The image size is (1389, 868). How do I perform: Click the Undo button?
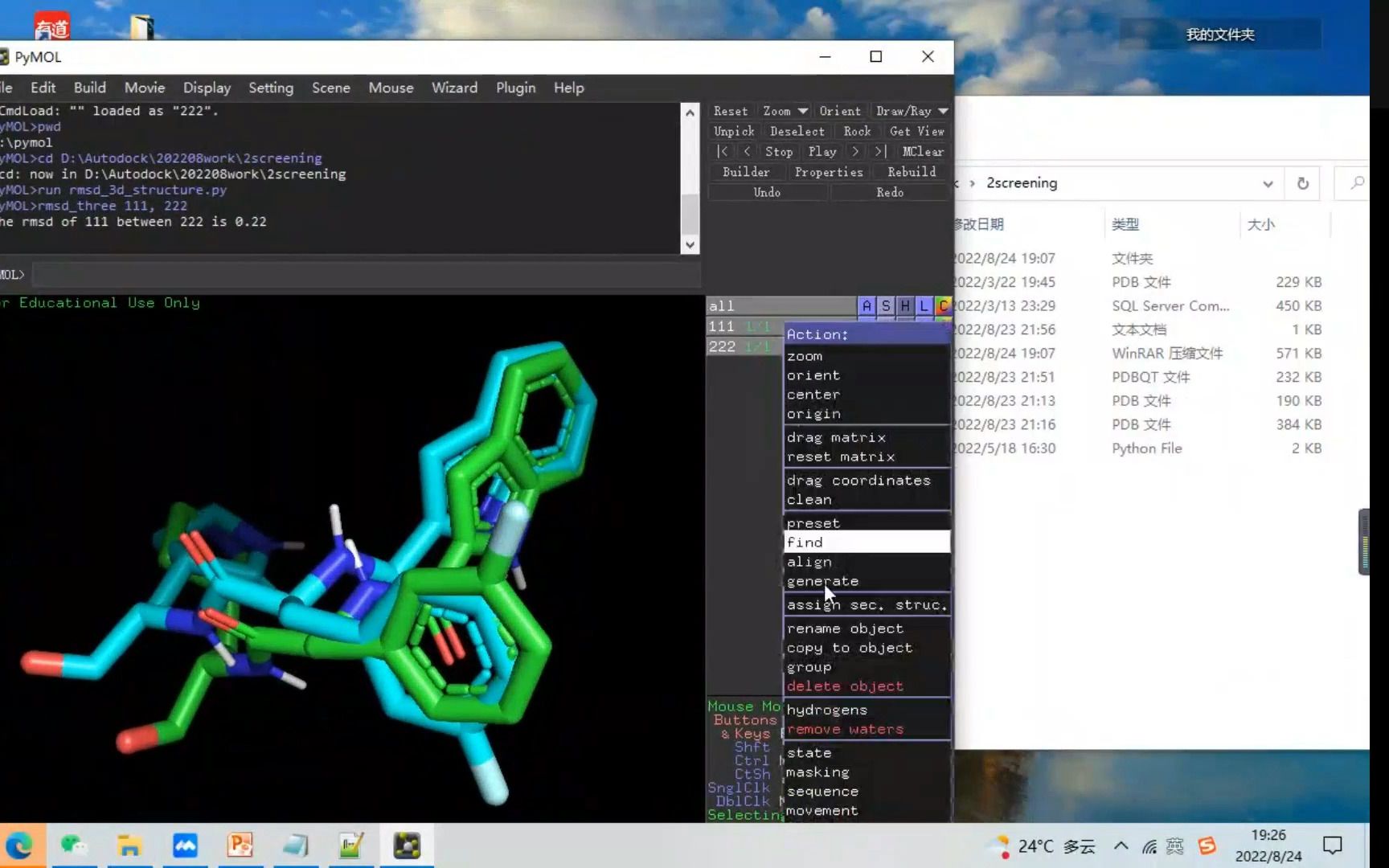click(x=767, y=192)
